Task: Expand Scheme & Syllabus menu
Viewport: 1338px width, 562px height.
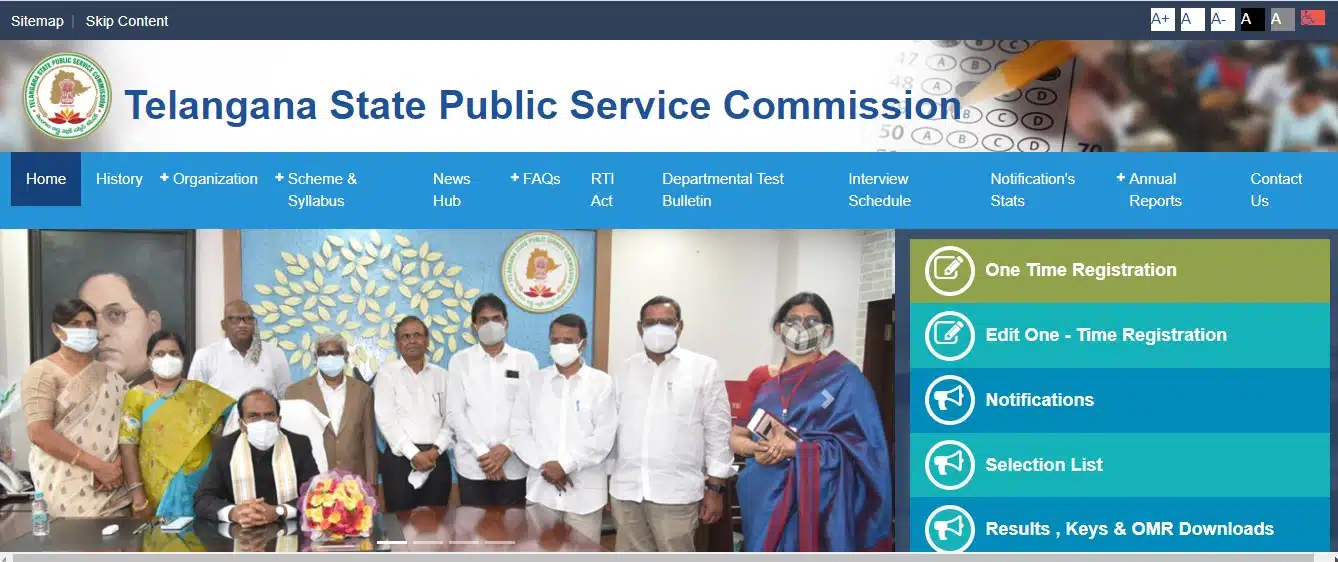Action: pyautogui.click(x=316, y=190)
